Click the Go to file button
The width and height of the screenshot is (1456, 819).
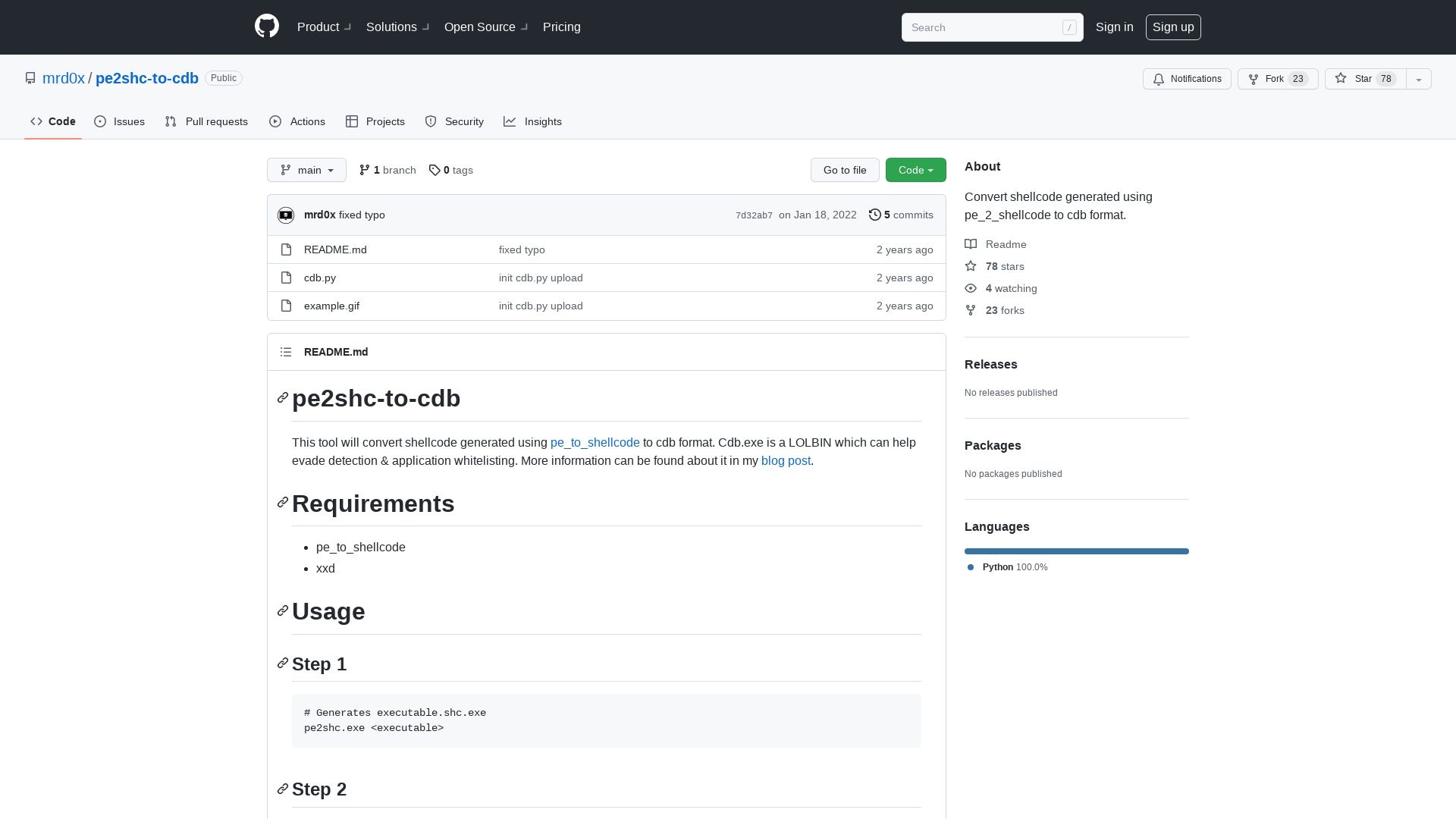[x=845, y=170]
